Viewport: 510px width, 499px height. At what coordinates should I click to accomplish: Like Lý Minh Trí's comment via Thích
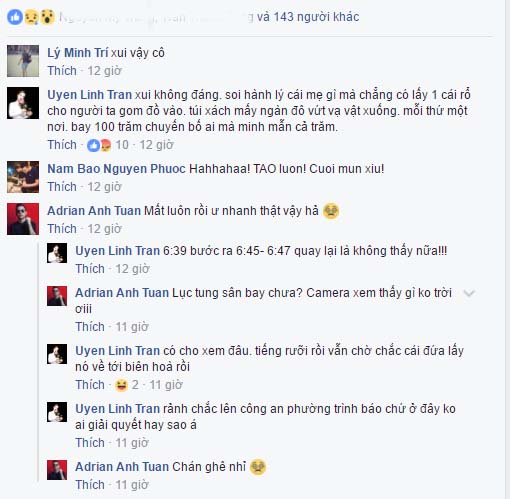coord(62,71)
